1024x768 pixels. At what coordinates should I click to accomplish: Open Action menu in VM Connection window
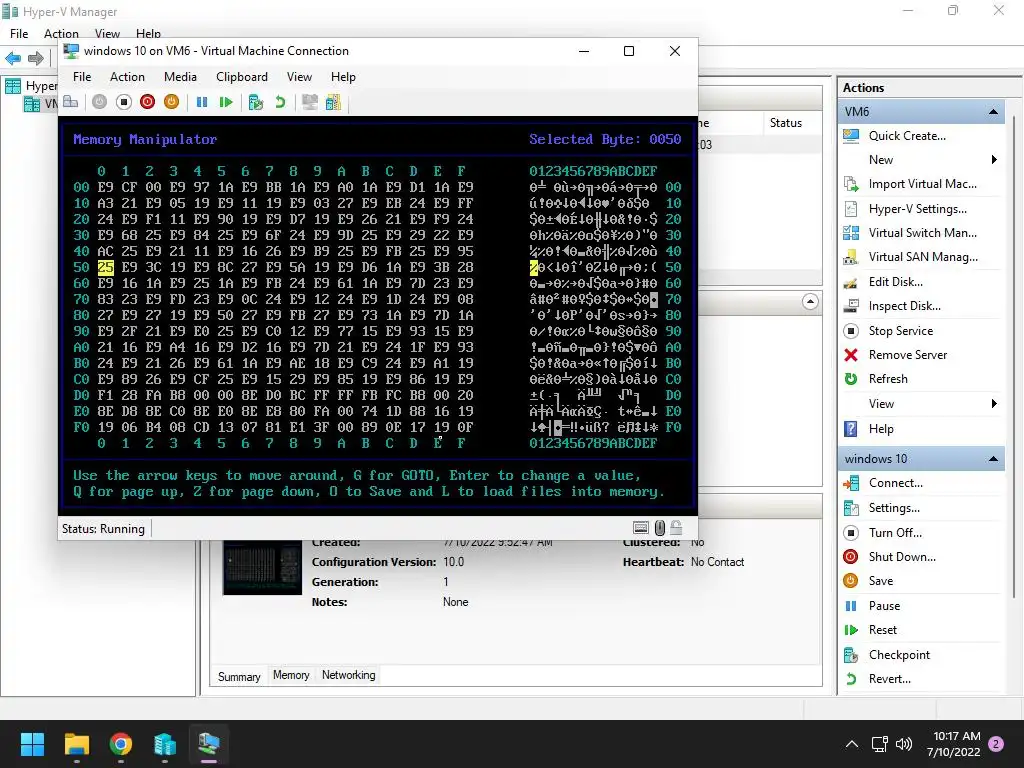click(127, 77)
